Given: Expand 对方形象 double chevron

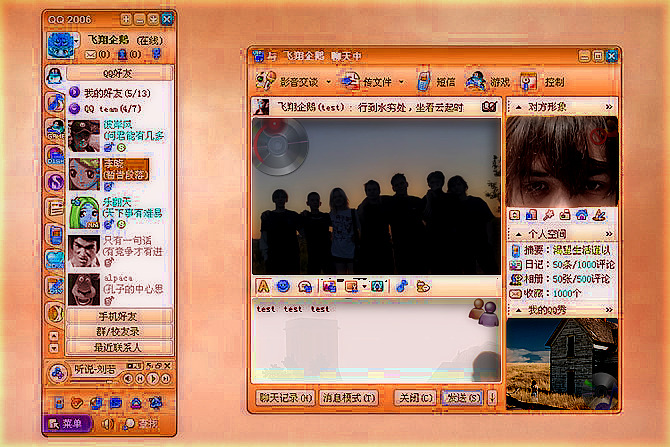Looking at the screenshot, I should [x=609, y=107].
